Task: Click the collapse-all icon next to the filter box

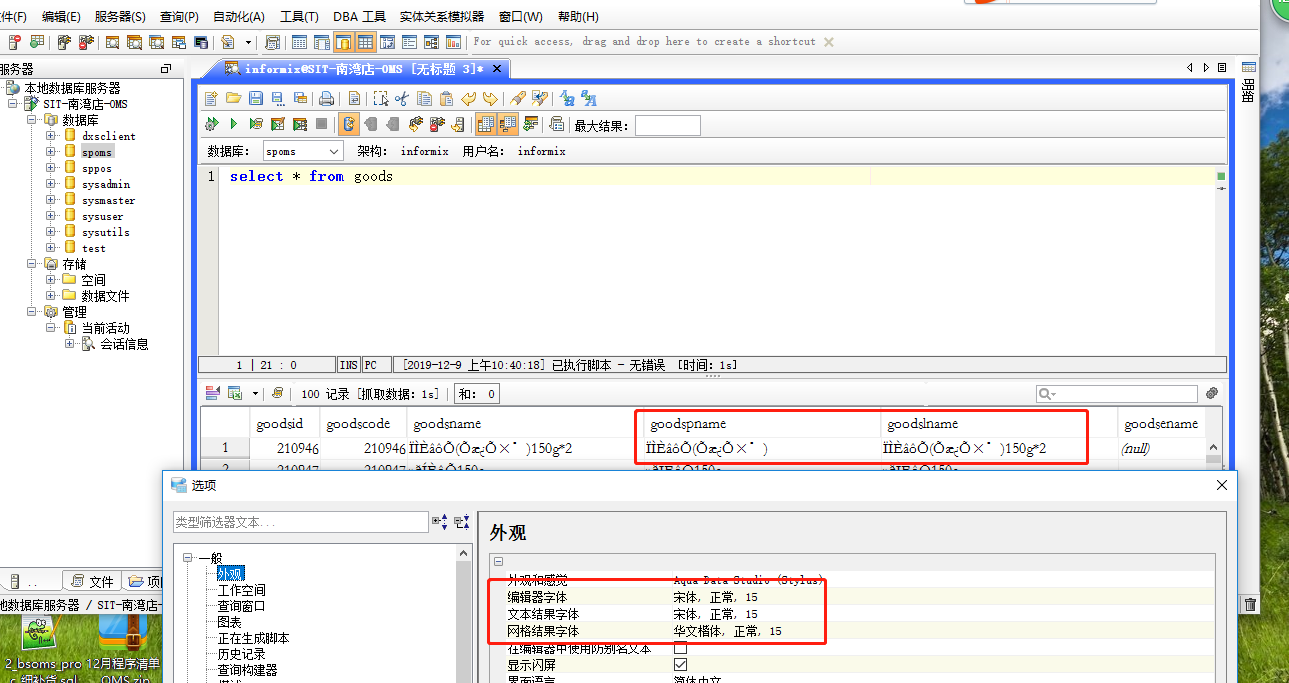Action: coord(461,521)
